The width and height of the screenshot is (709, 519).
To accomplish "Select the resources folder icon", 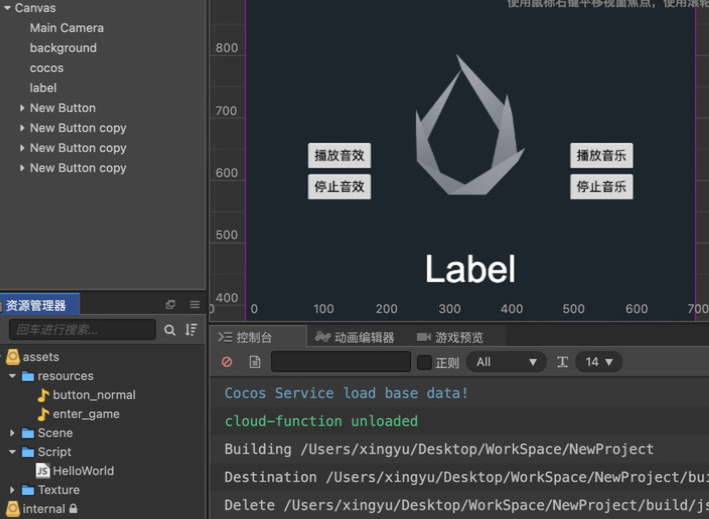I will click(28, 376).
